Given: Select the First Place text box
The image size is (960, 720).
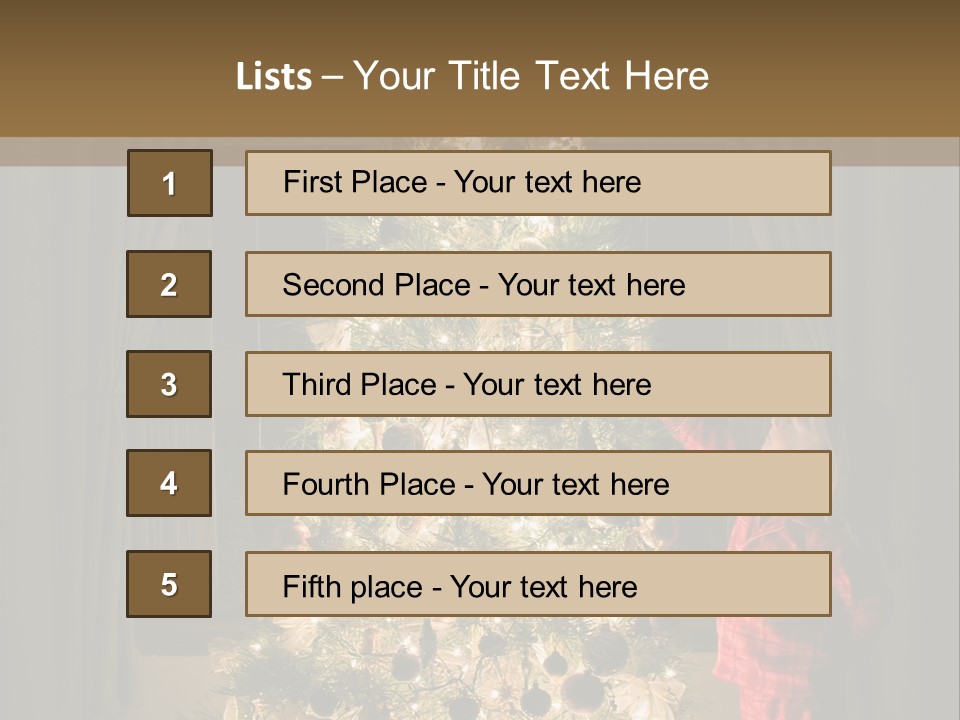Looking at the screenshot, I should (x=538, y=183).
